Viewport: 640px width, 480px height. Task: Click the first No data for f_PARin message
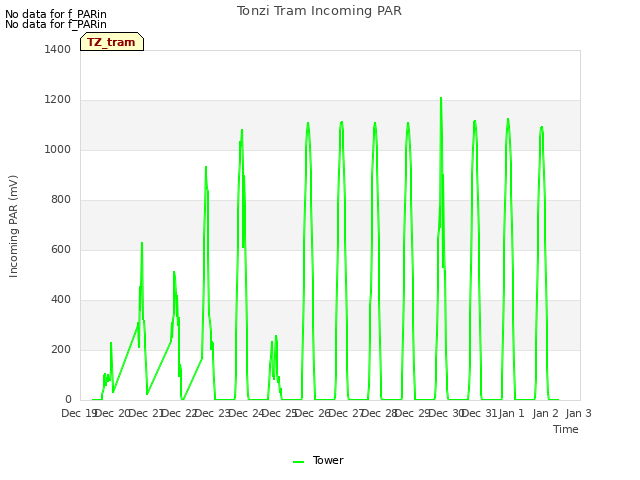(56, 14)
